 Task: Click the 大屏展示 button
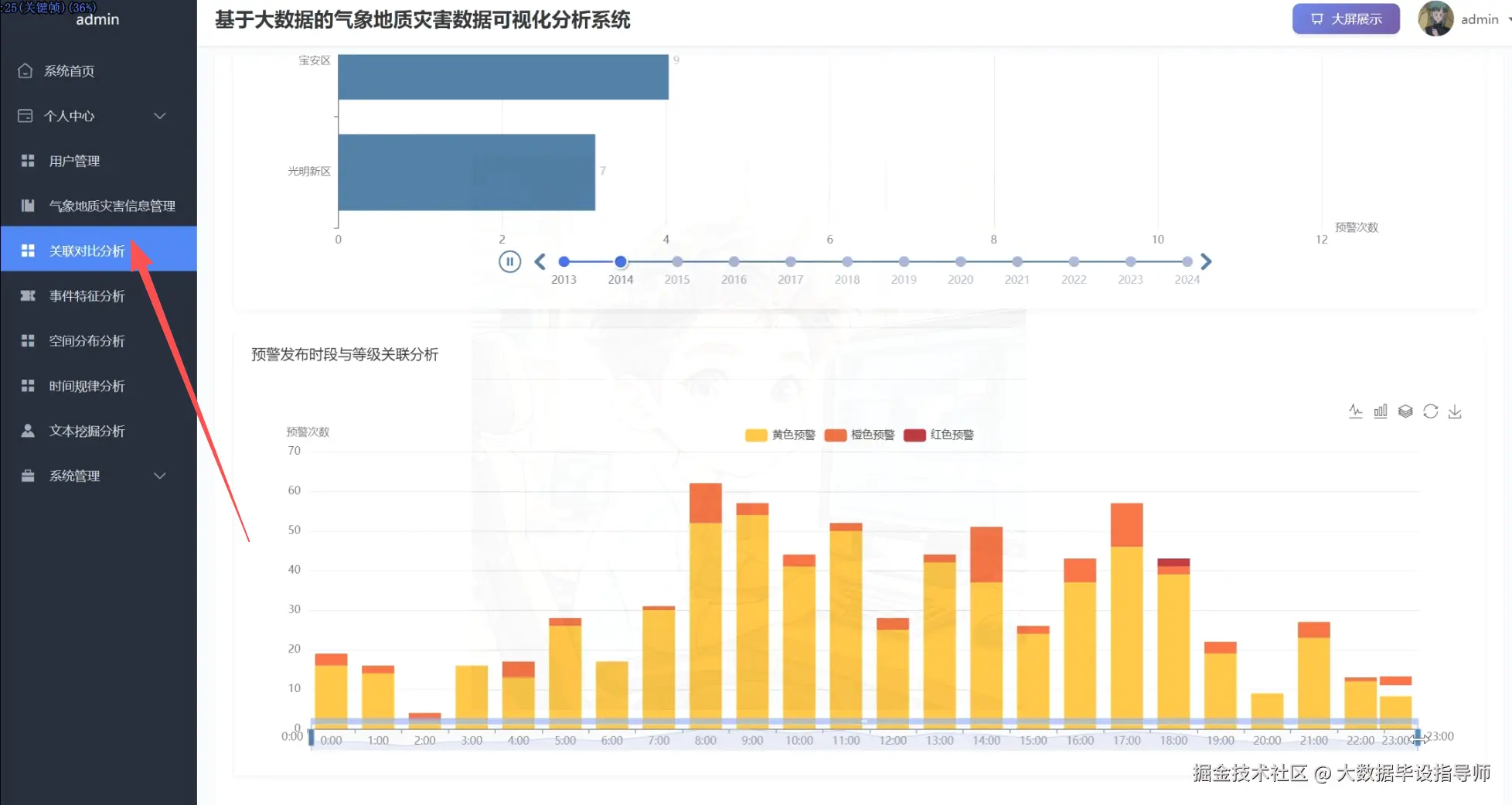pyautogui.click(x=1345, y=18)
